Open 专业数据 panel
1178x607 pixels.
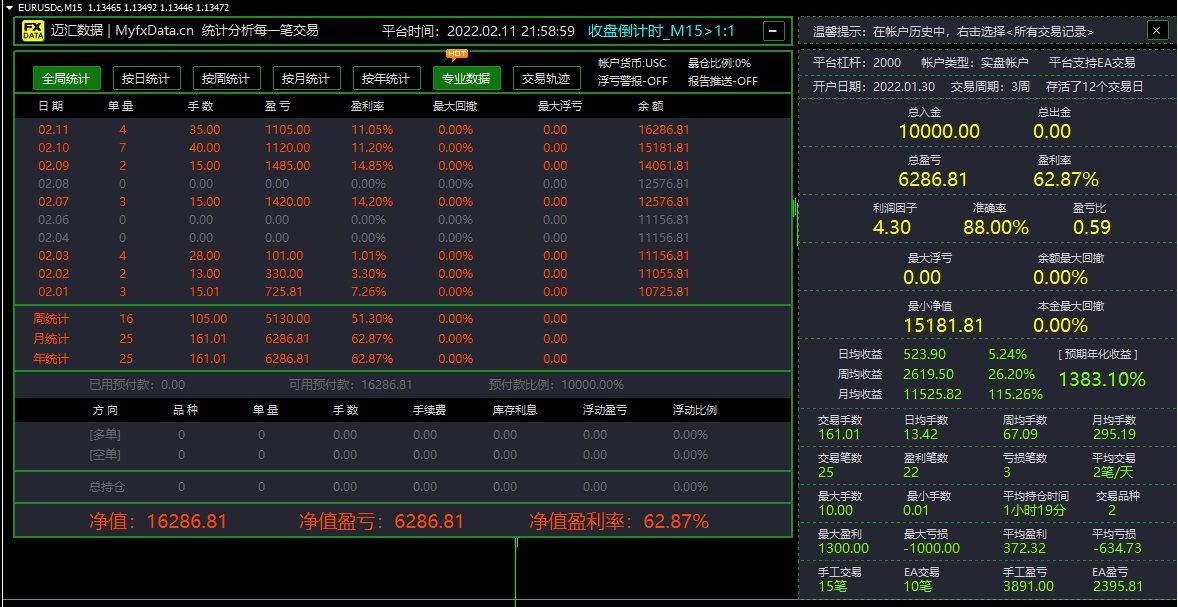coord(466,78)
